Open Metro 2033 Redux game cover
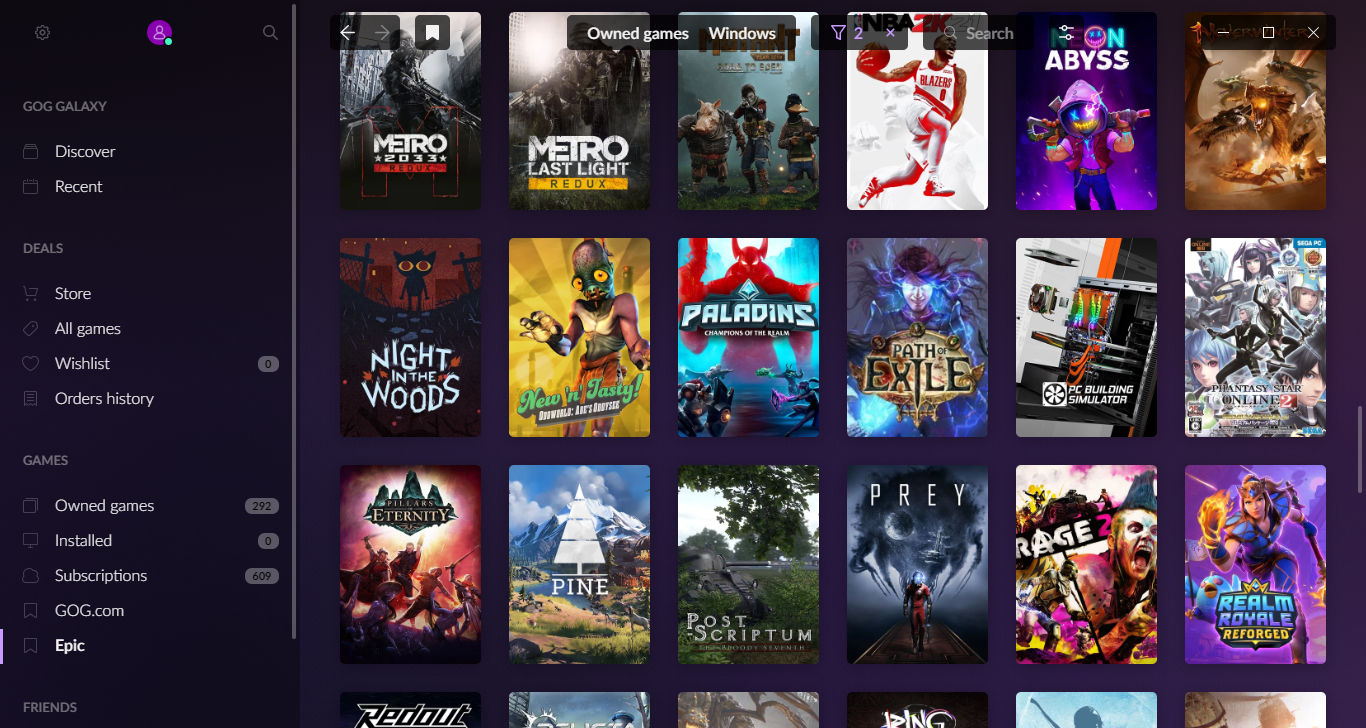Image resolution: width=1366 pixels, height=728 pixels. click(x=410, y=111)
